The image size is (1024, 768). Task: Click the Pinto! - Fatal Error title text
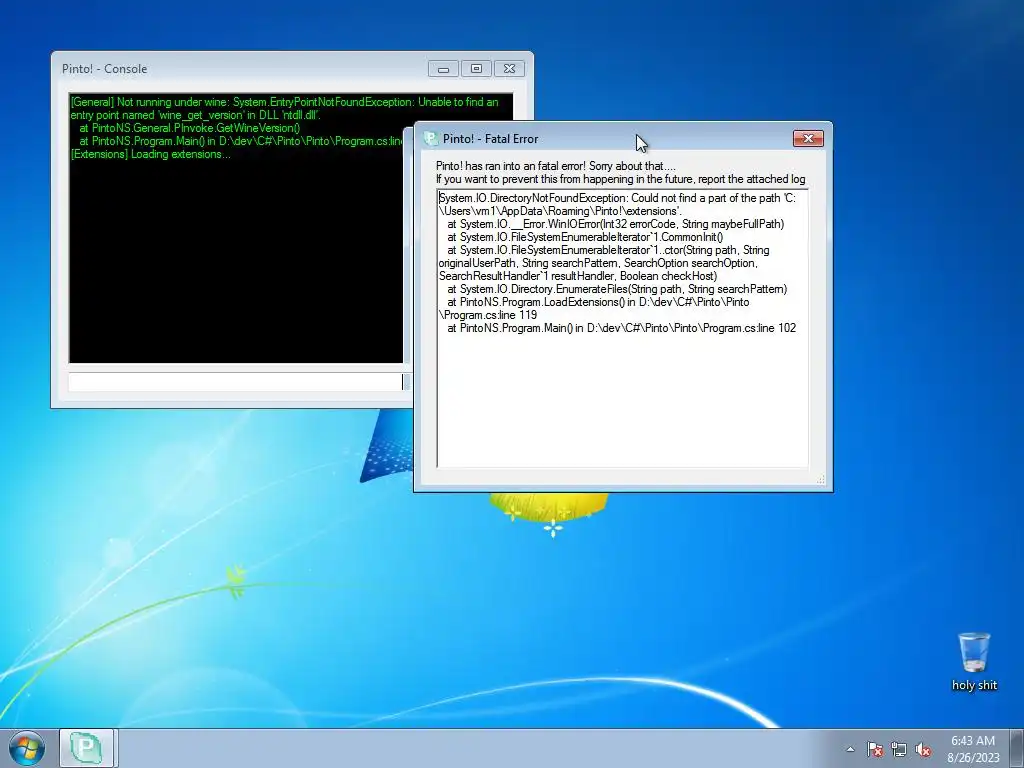490,138
